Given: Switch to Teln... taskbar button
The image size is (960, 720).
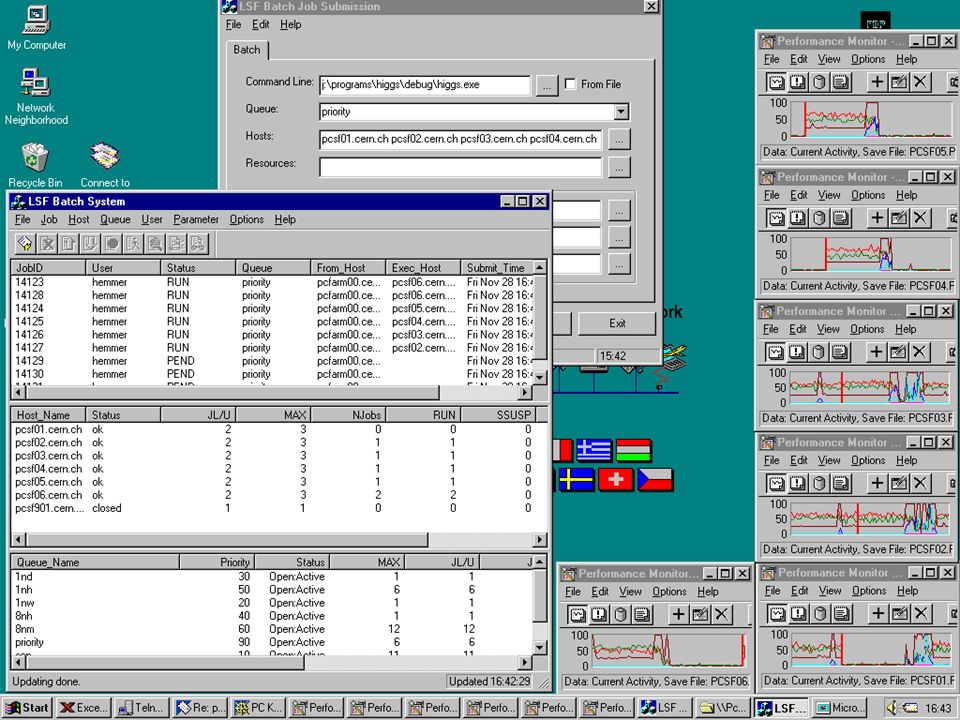Looking at the screenshot, I should click(141, 708).
